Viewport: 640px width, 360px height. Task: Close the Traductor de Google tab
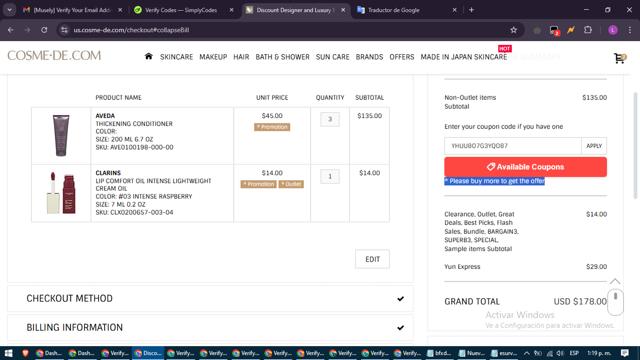click(x=454, y=10)
